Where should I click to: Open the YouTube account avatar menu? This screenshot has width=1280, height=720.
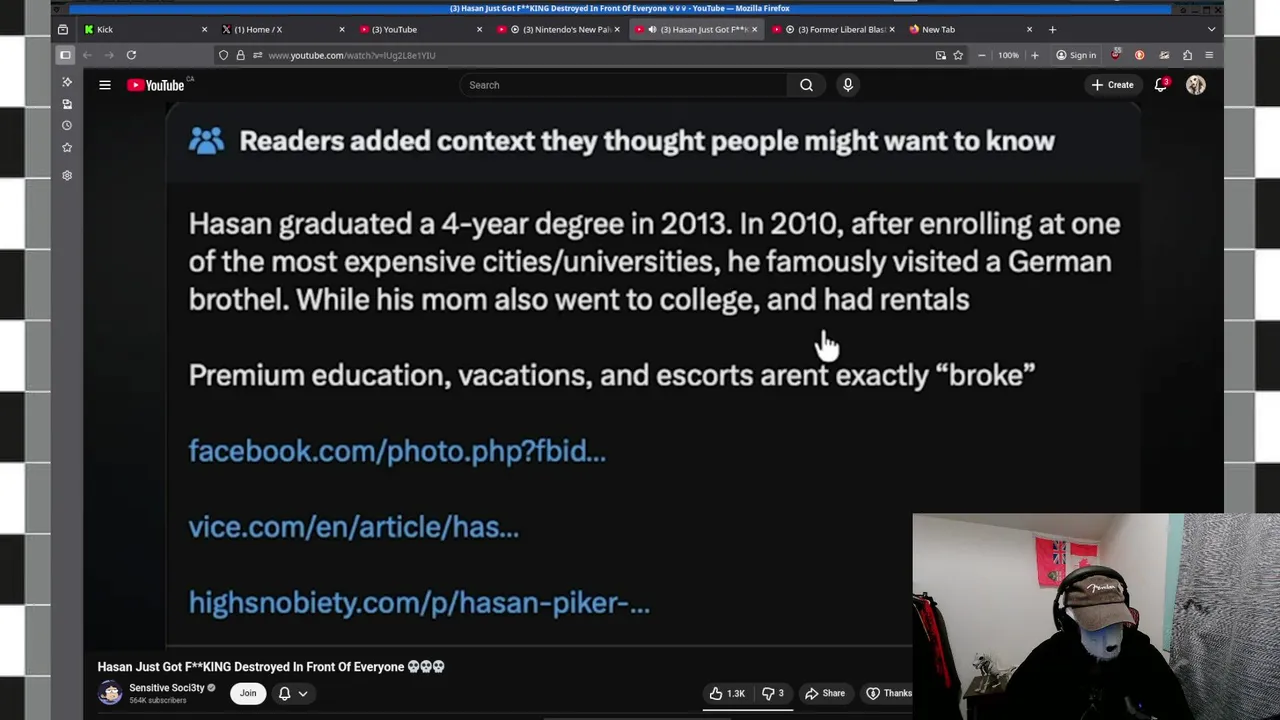pyautogui.click(x=1196, y=85)
